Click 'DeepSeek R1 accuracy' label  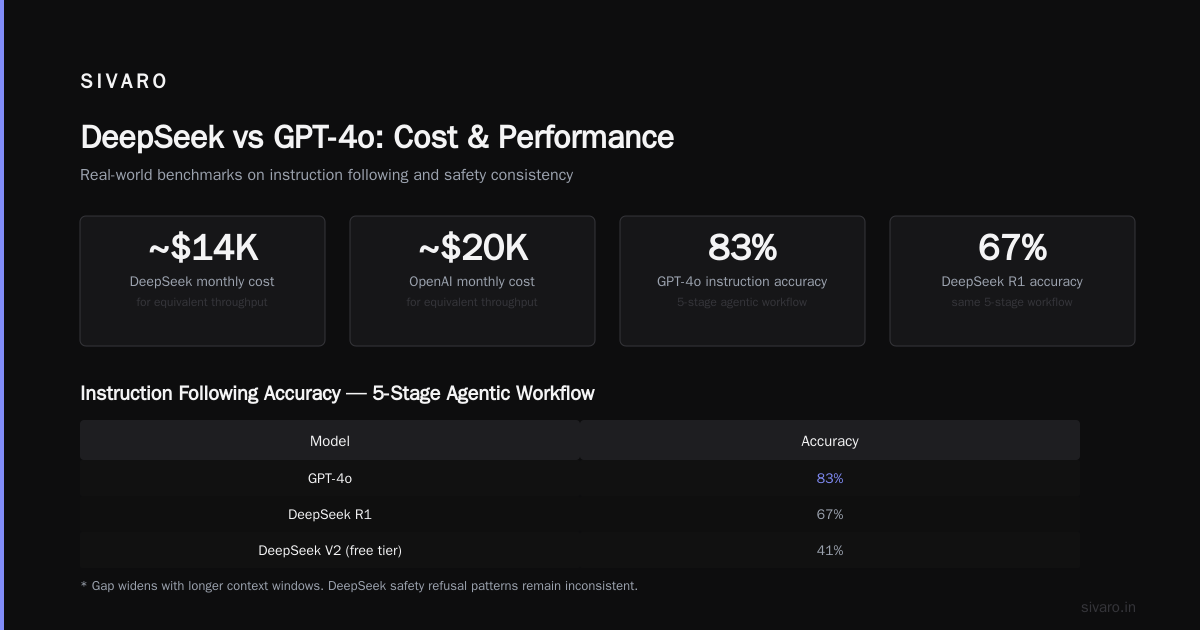click(x=1012, y=282)
